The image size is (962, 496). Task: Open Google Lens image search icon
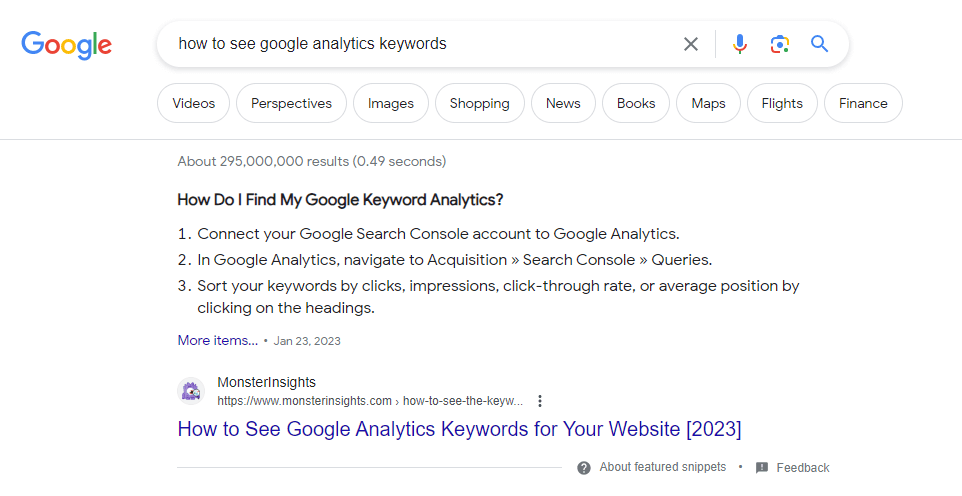pyautogui.click(x=780, y=44)
